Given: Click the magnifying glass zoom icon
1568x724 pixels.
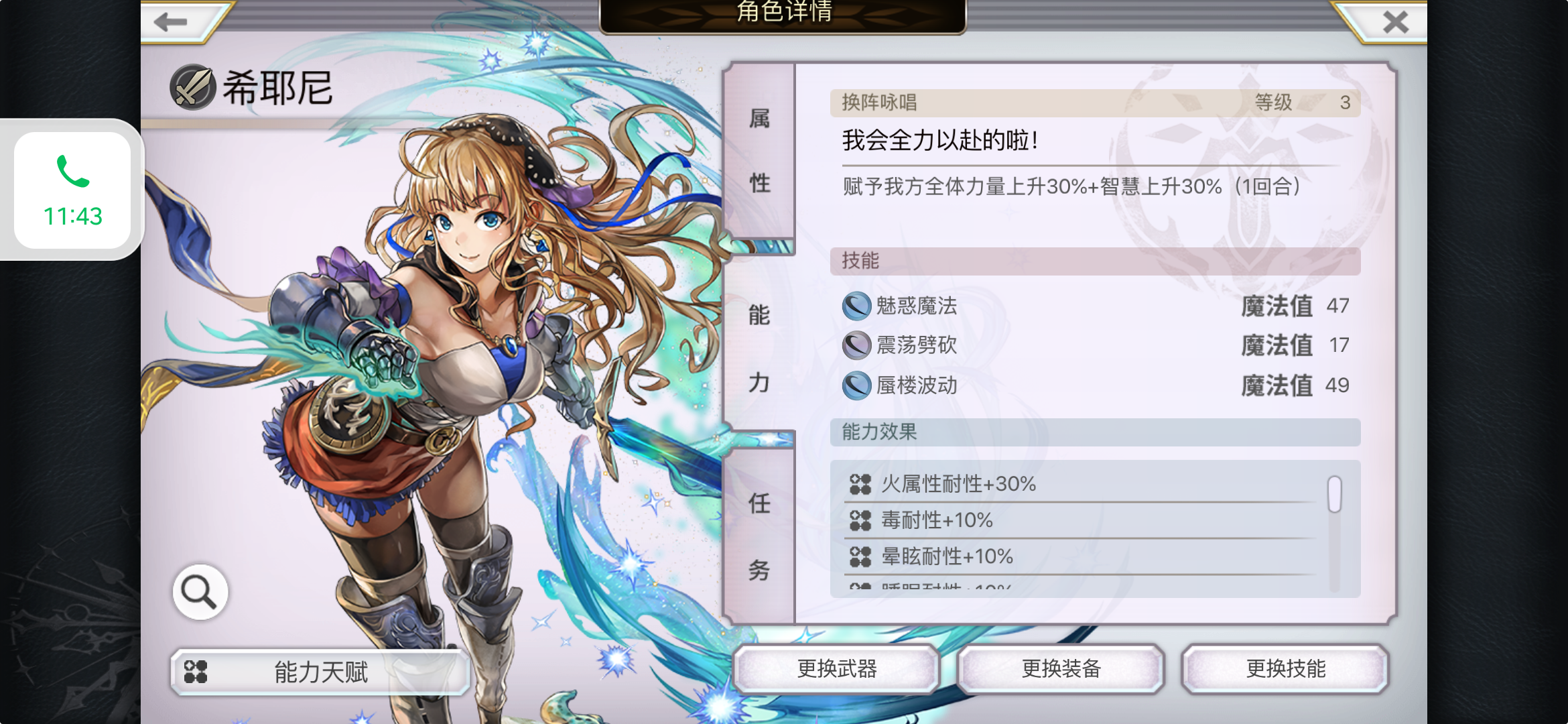Looking at the screenshot, I should click(200, 592).
